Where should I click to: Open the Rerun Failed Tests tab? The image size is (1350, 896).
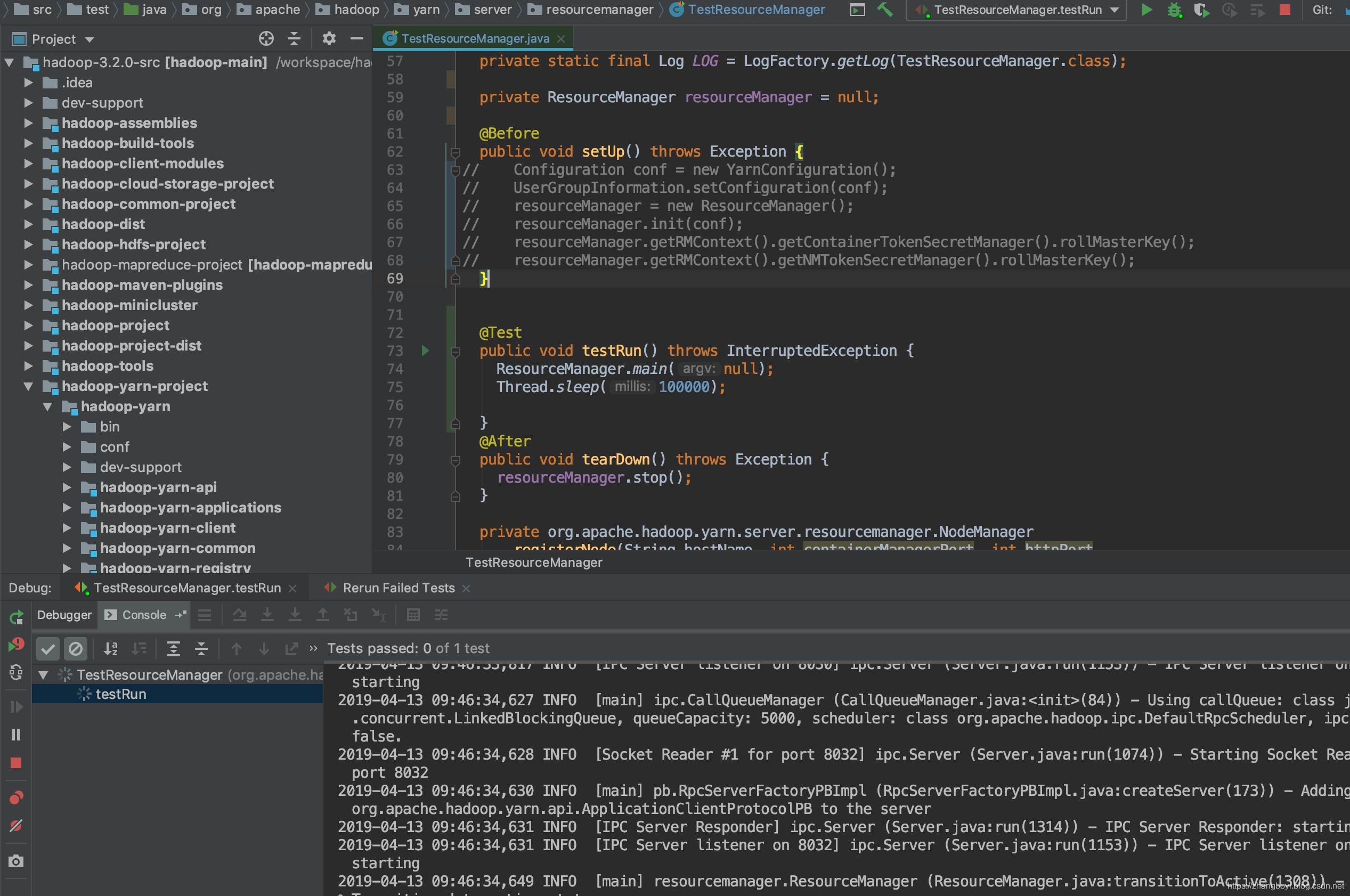tap(398, 588)
